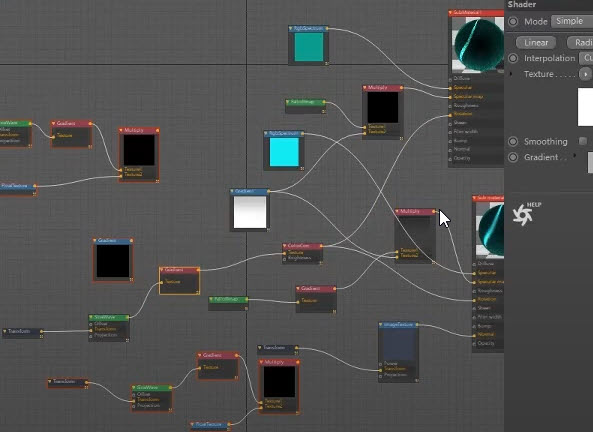Click Normal input port on lower Sub material
The height and width of the screenshot is (432, 593).
[x=474, y=335]
